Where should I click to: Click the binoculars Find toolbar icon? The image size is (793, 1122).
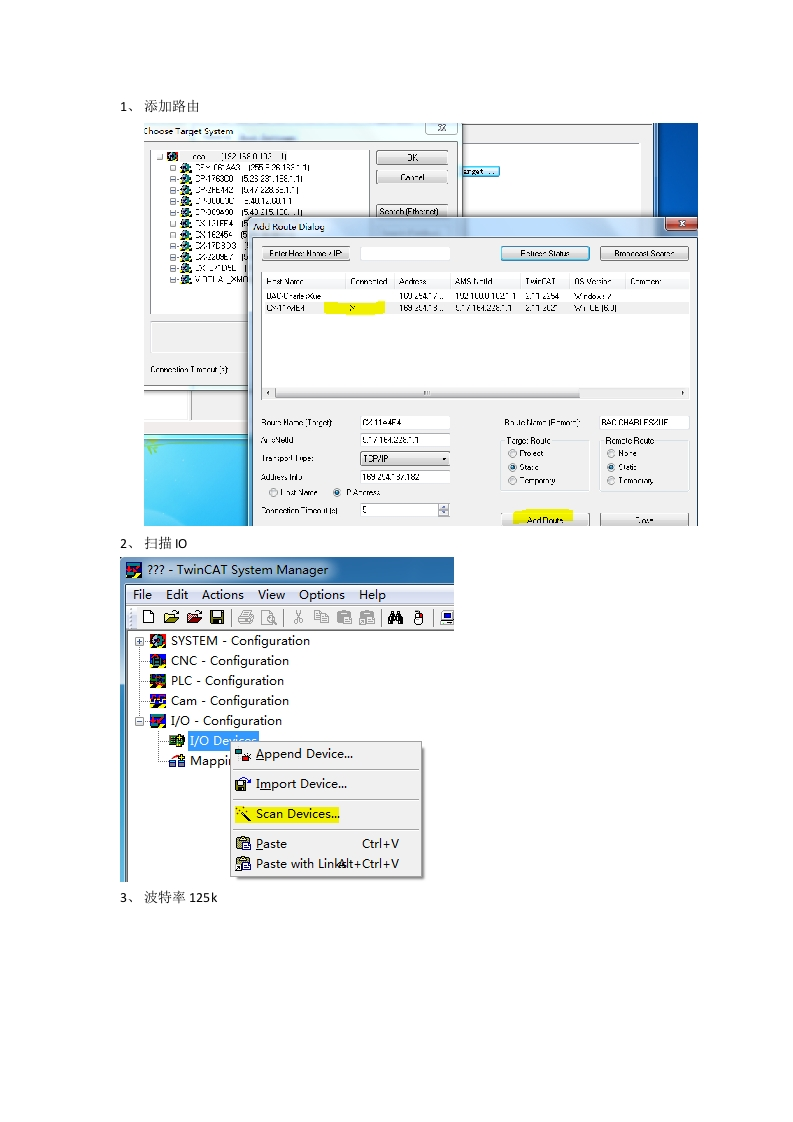[x=395, y=618]
